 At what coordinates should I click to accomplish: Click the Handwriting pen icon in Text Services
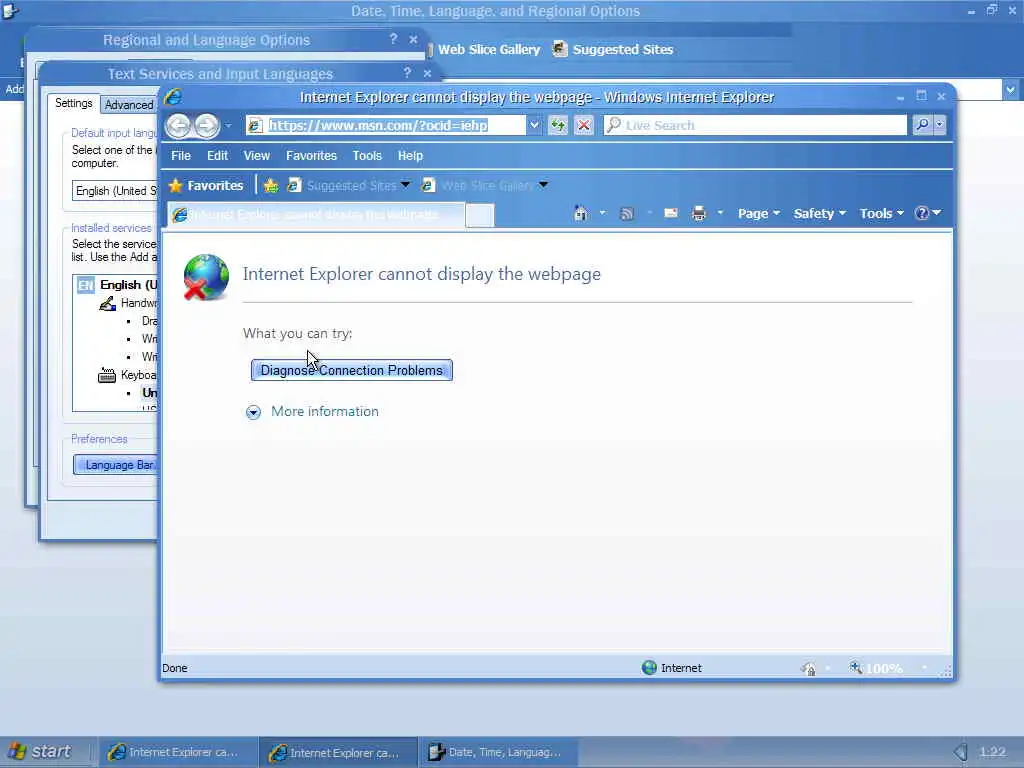(x=107, y=304)
